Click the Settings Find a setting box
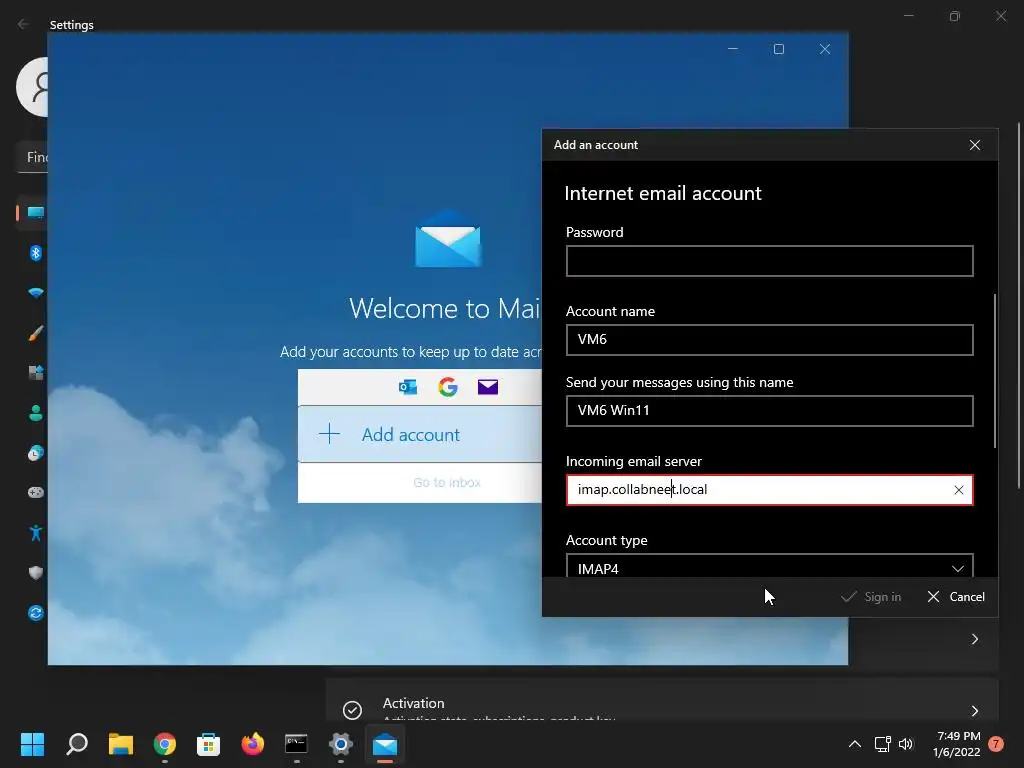1024x768 pixels. coord(33,157)
